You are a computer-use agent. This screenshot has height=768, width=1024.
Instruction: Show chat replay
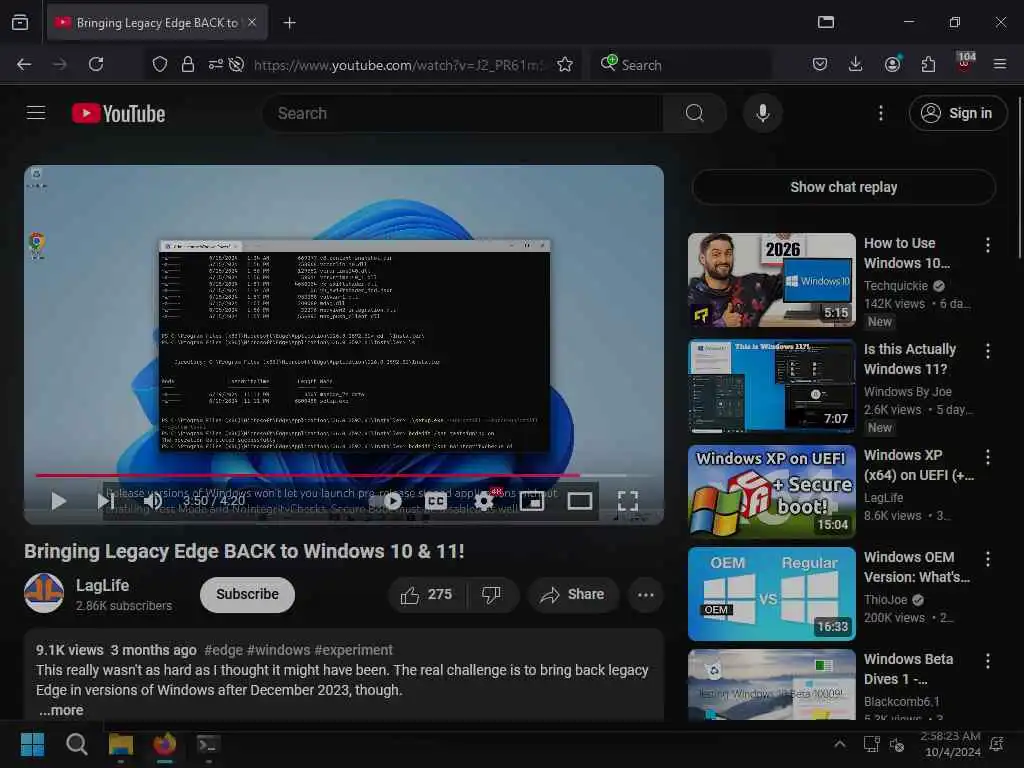(843, 187)
